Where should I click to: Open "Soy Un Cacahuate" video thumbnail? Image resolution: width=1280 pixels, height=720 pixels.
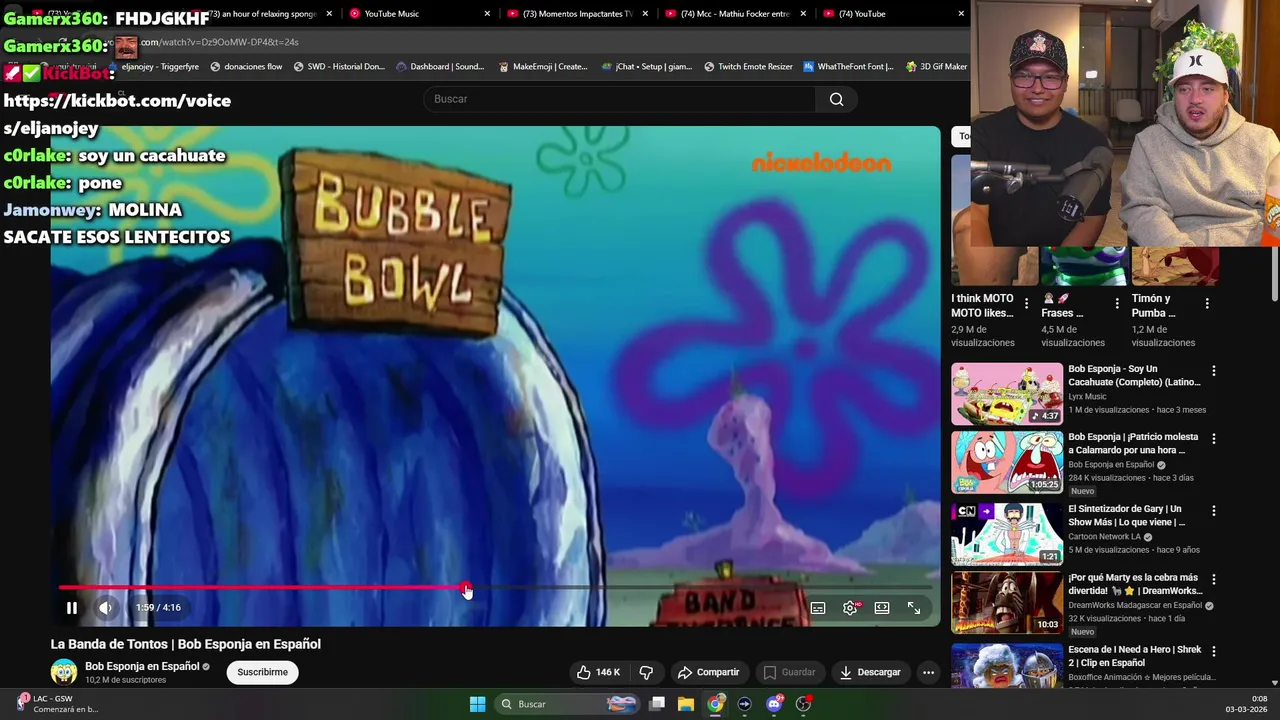(x=1007, y=394)
